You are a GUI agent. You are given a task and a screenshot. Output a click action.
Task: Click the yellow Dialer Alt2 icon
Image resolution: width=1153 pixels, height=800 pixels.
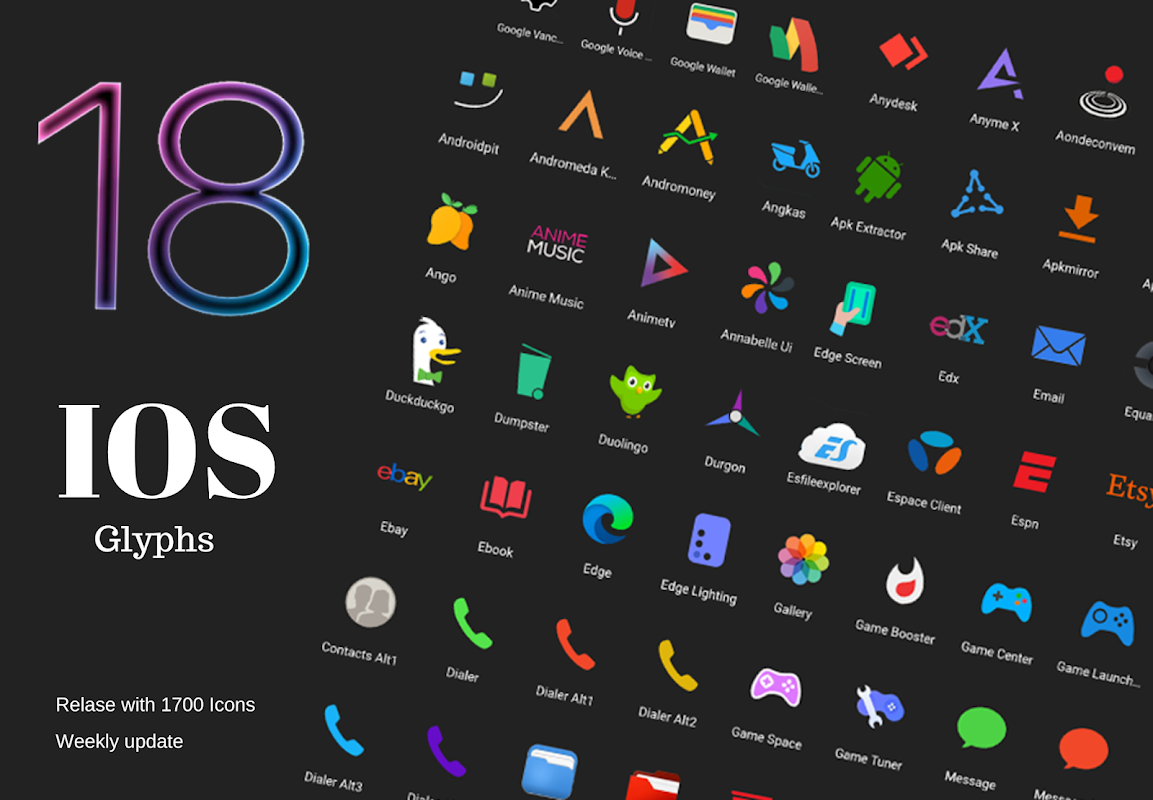point(677,665)
